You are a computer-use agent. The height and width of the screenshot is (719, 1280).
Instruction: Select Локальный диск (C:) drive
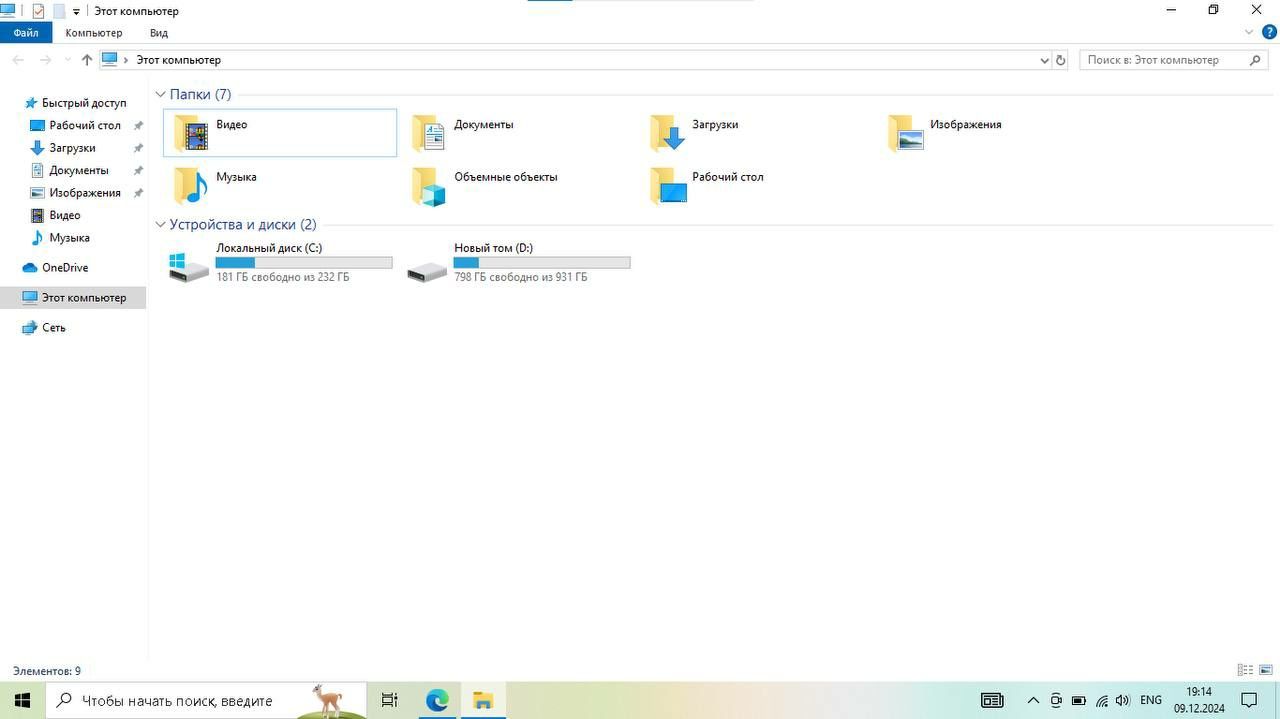pyautogui.click(x=280, y=263)
